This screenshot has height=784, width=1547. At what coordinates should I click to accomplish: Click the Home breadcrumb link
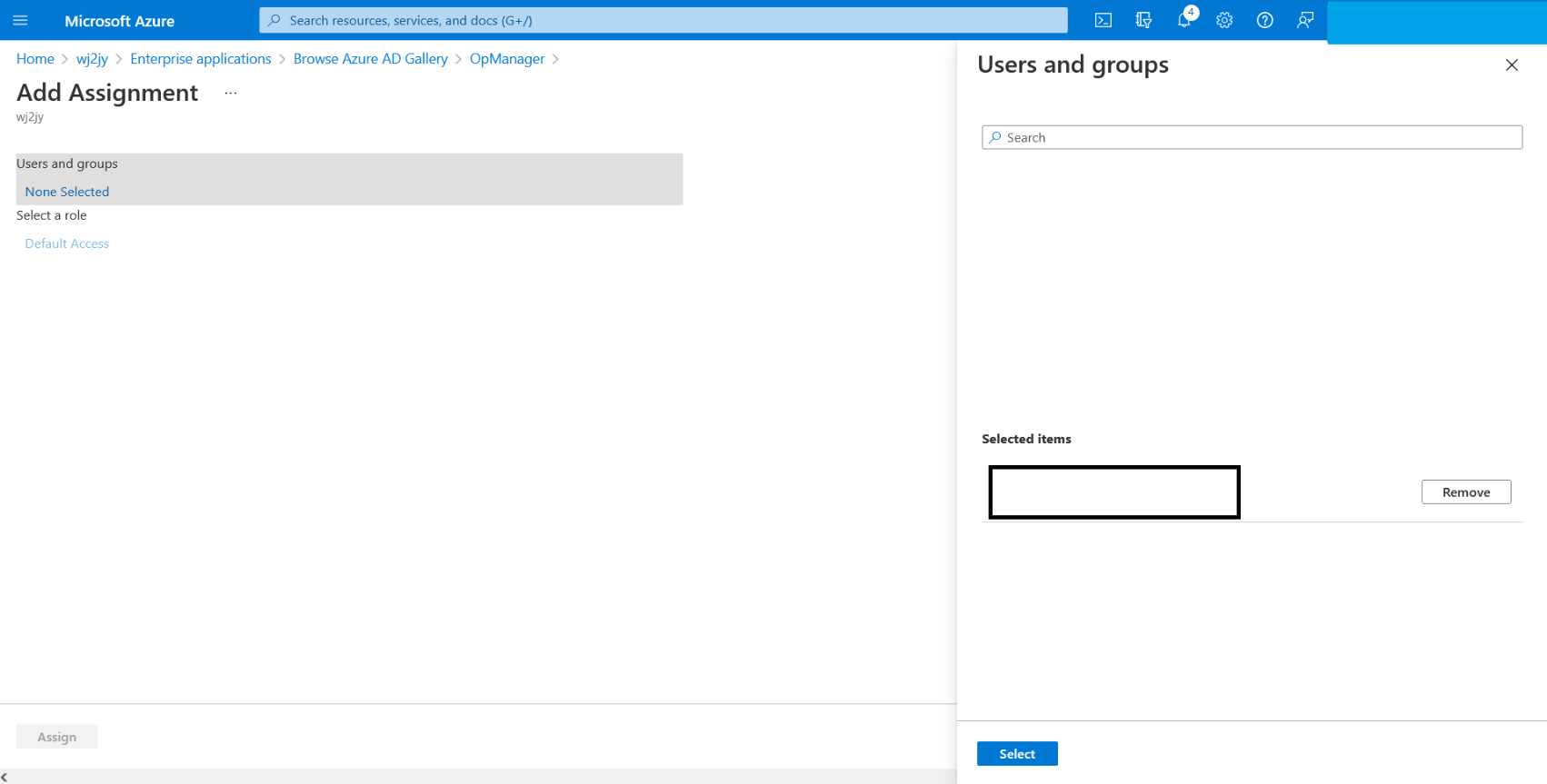pos(35,59)
